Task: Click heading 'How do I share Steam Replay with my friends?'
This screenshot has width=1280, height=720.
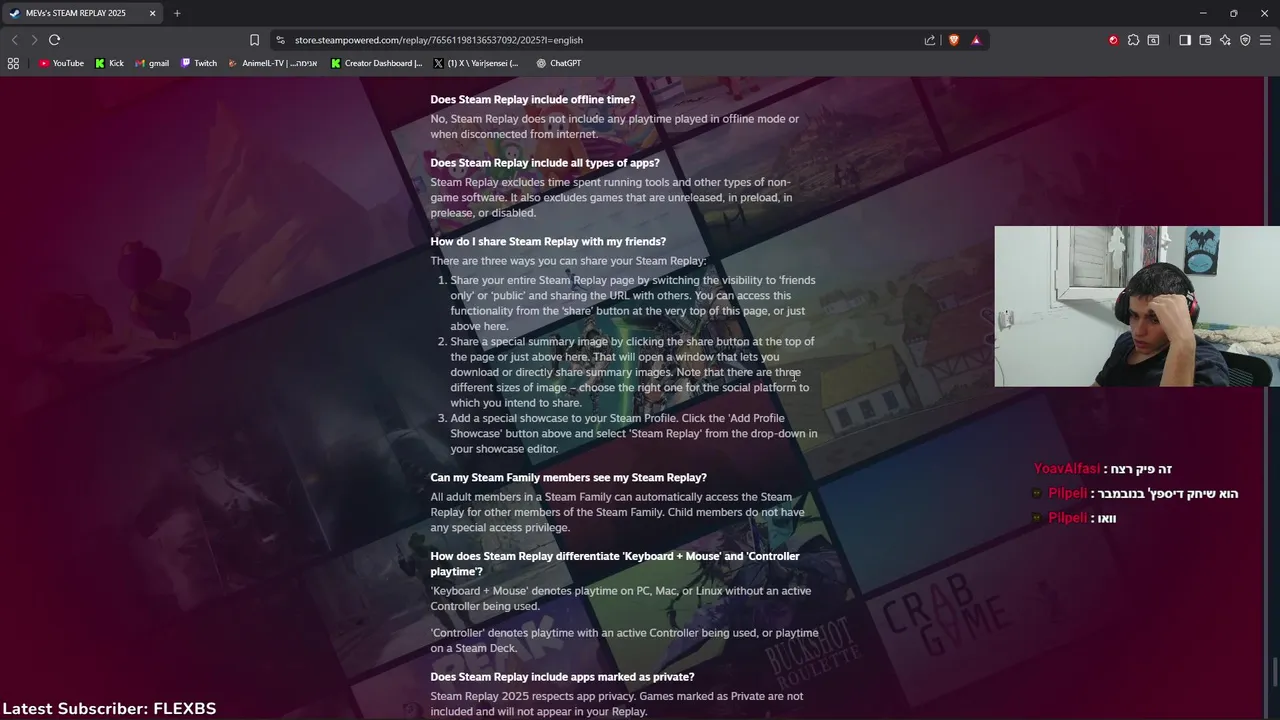Action: pyautogui.click(x=548, y=242)
